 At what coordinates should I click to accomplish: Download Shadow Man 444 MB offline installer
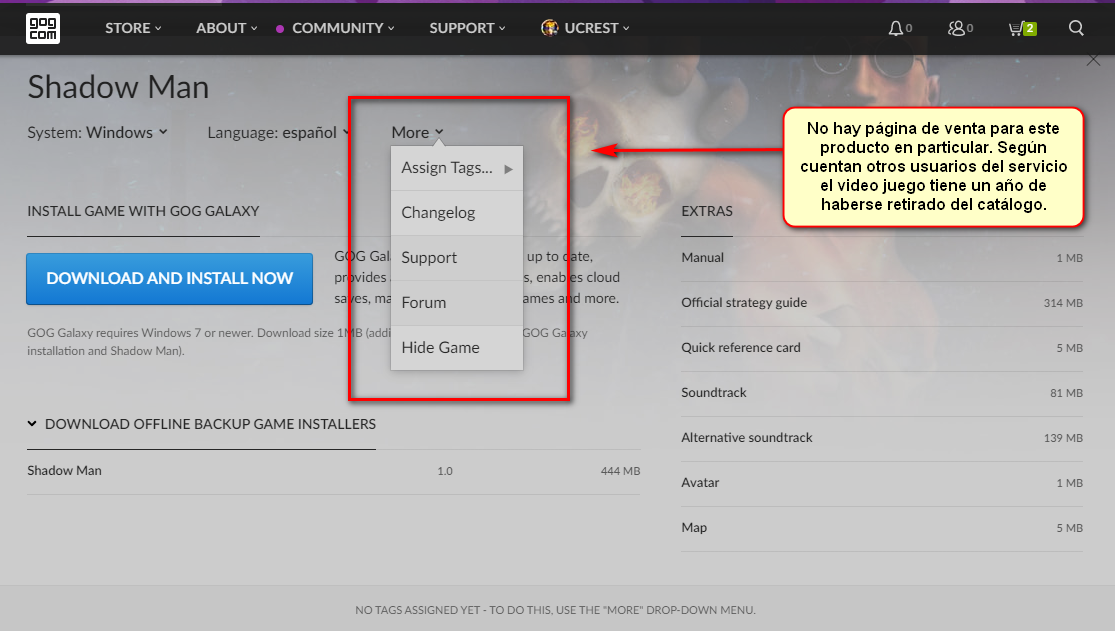pos(334,471)
